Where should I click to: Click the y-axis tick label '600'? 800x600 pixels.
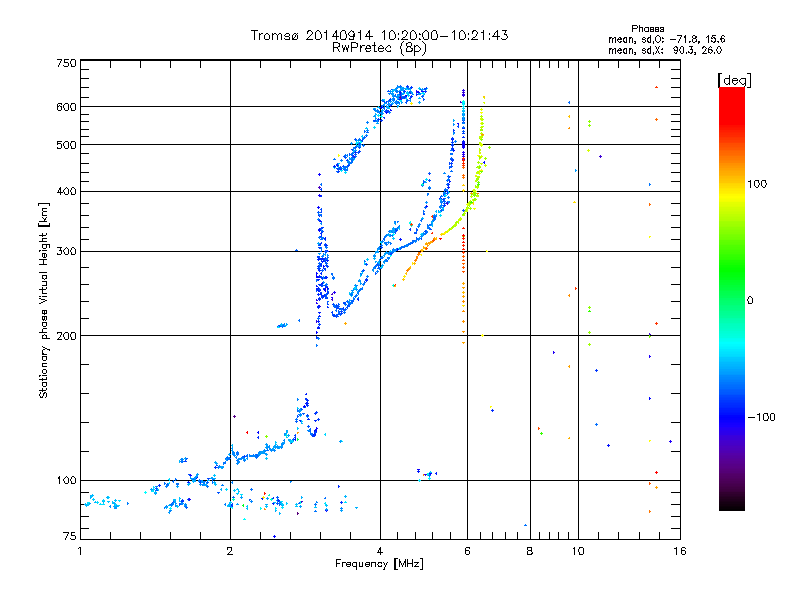click(x=66, y=107)
